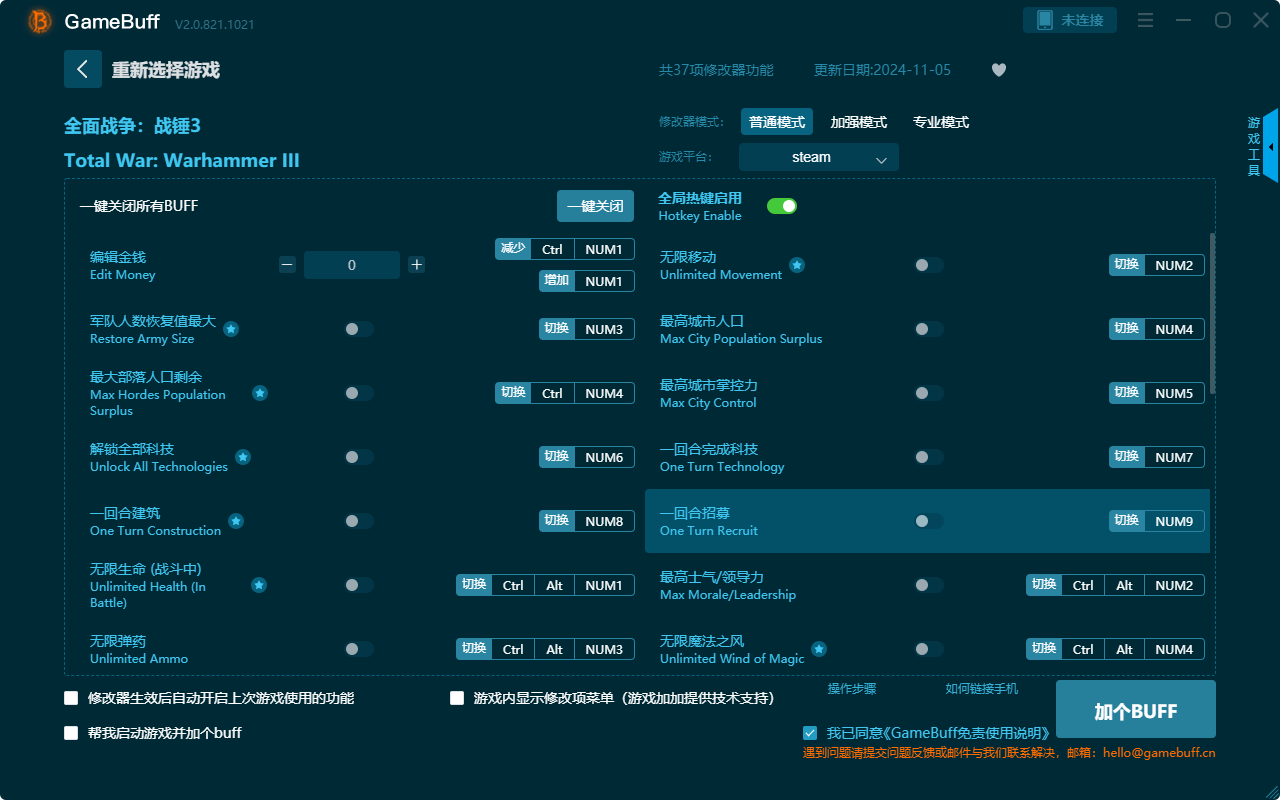Click inside the Edit Money value field
The image size is (1280, 800).
[x=351, y=264]
